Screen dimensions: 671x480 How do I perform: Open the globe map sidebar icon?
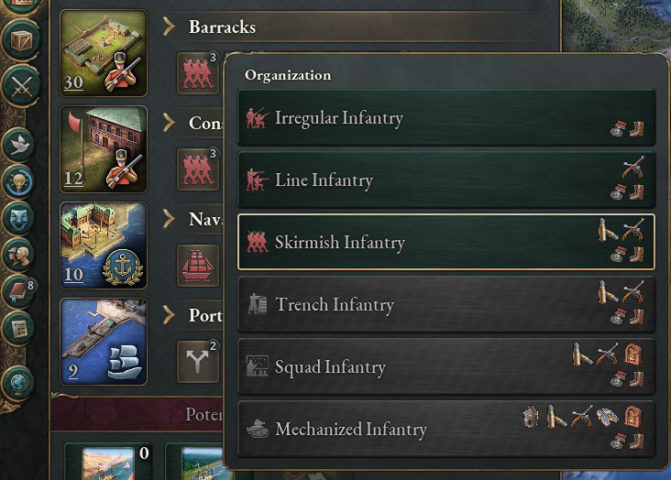pyautogui.click(x=19, y=384)
